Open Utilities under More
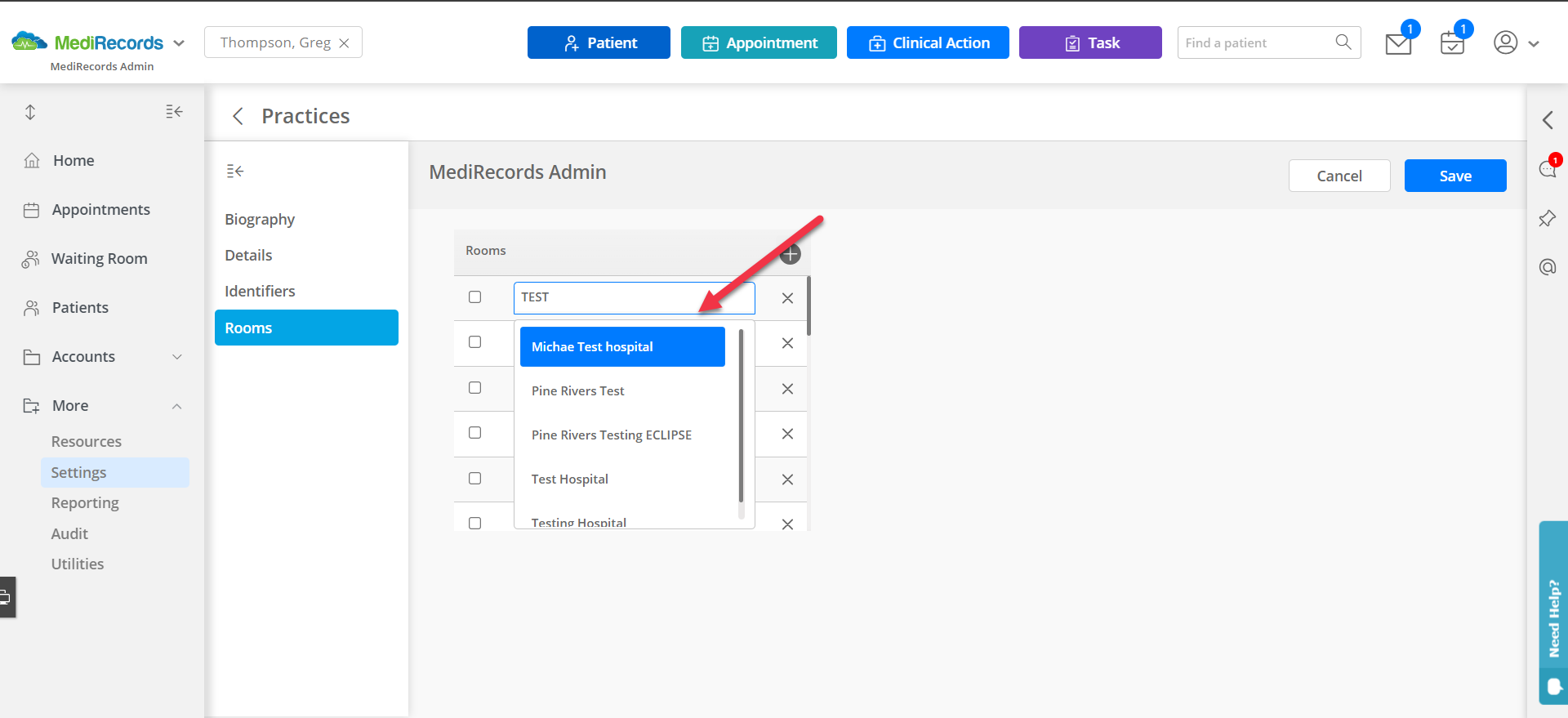Screen dimensions: 1568x718 (x=78, y=564)
